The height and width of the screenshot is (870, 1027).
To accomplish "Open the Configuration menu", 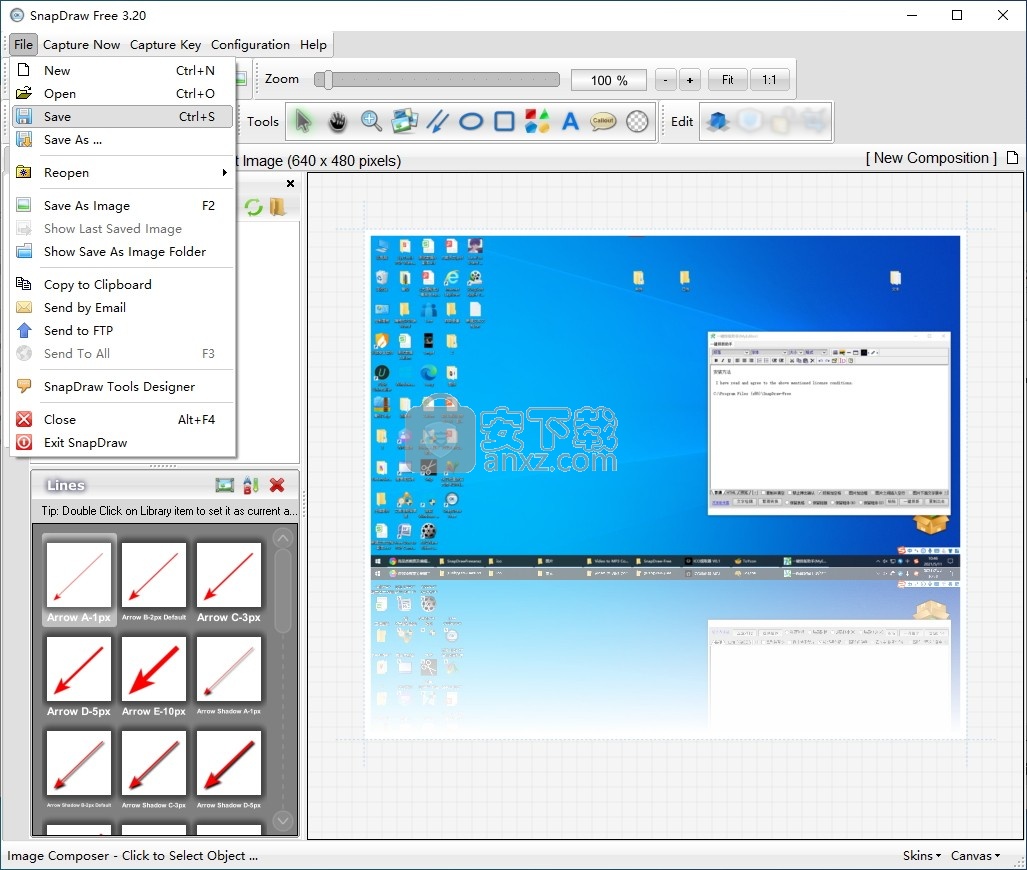I will (x=250, y=45).
